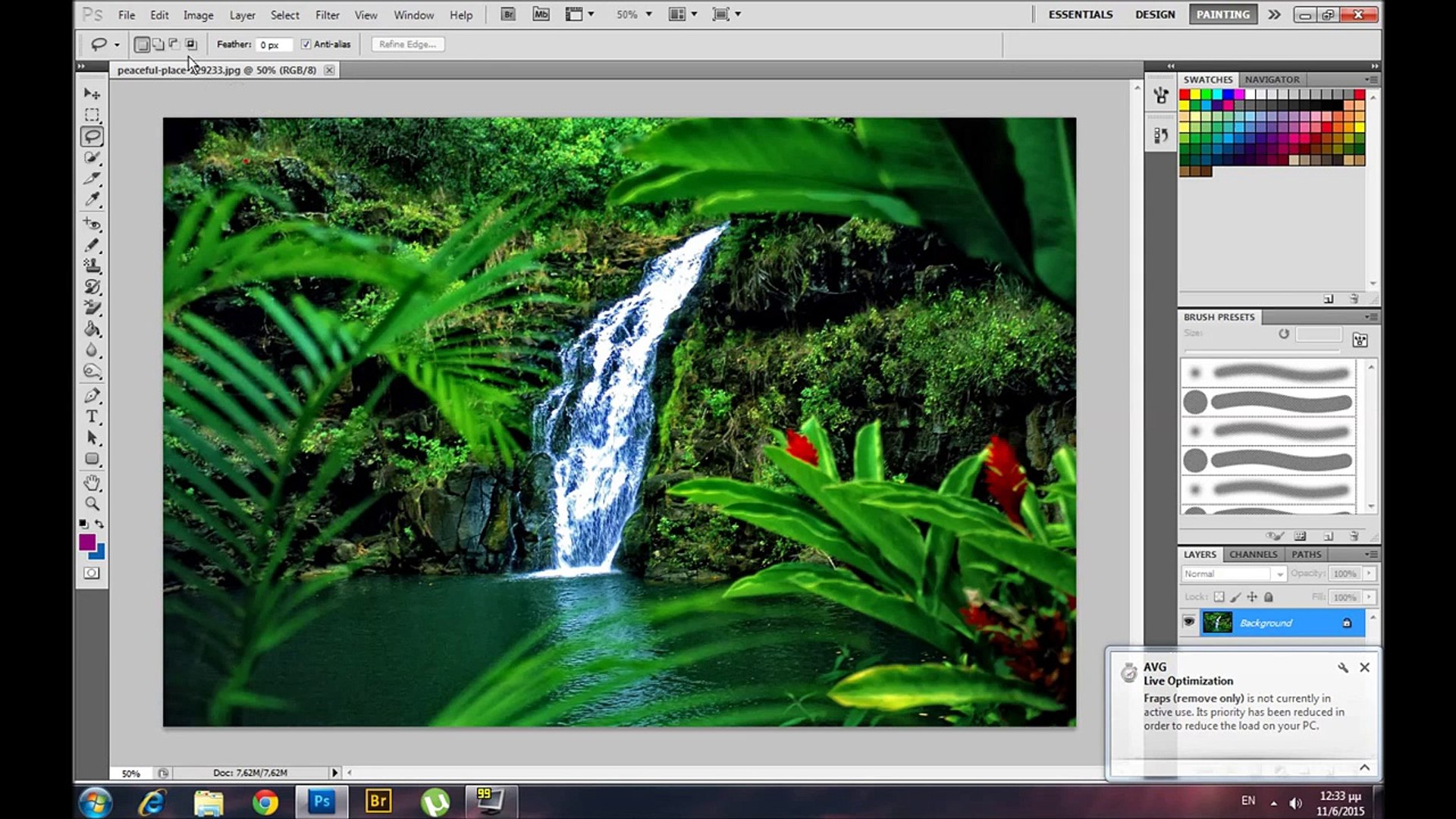
Task: Click the Refine Edge button
Action: 408,45
